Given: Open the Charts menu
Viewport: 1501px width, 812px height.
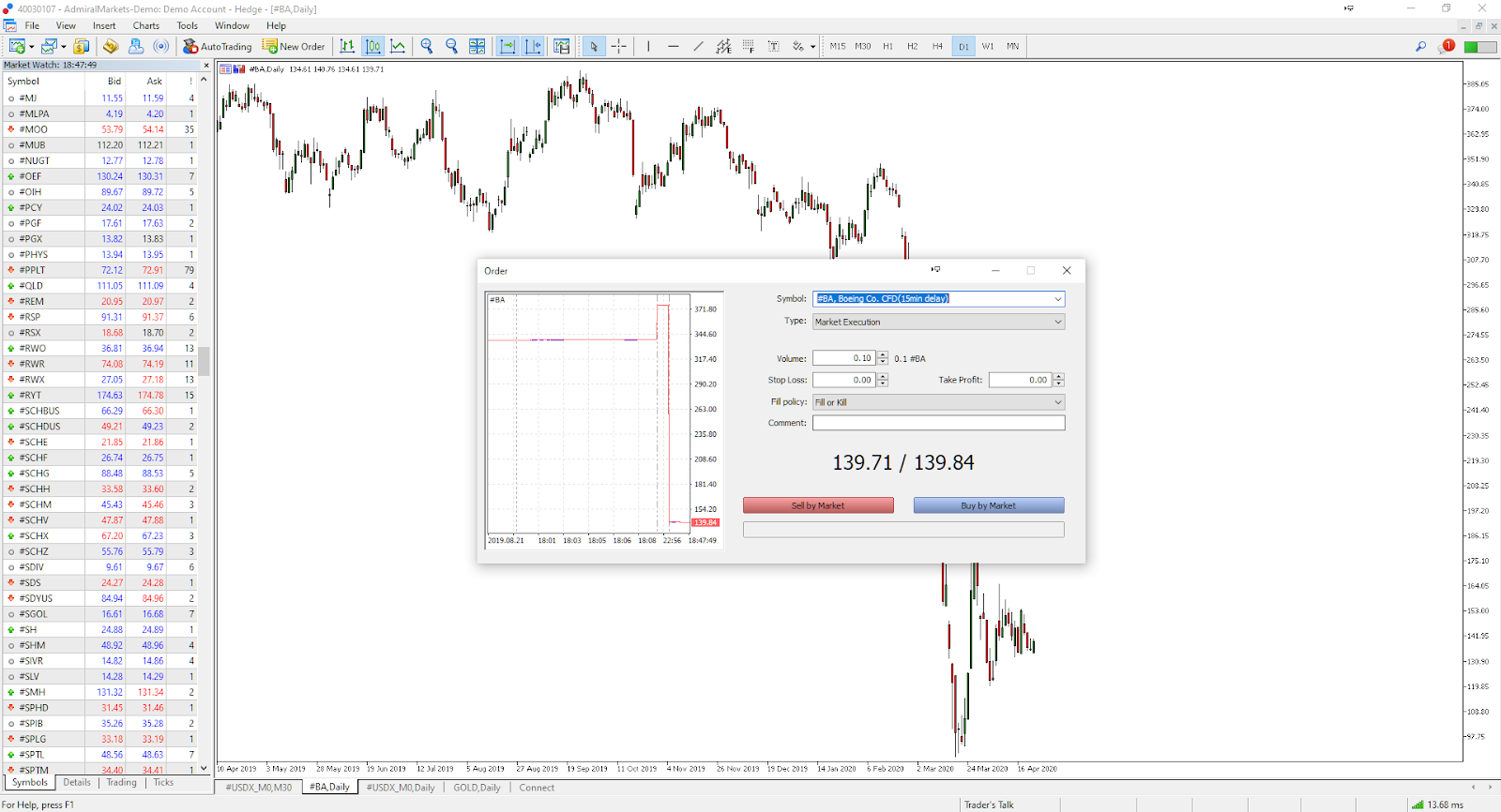Looking at the screenshot, I should pyautogui.click(x=145, y=25).
